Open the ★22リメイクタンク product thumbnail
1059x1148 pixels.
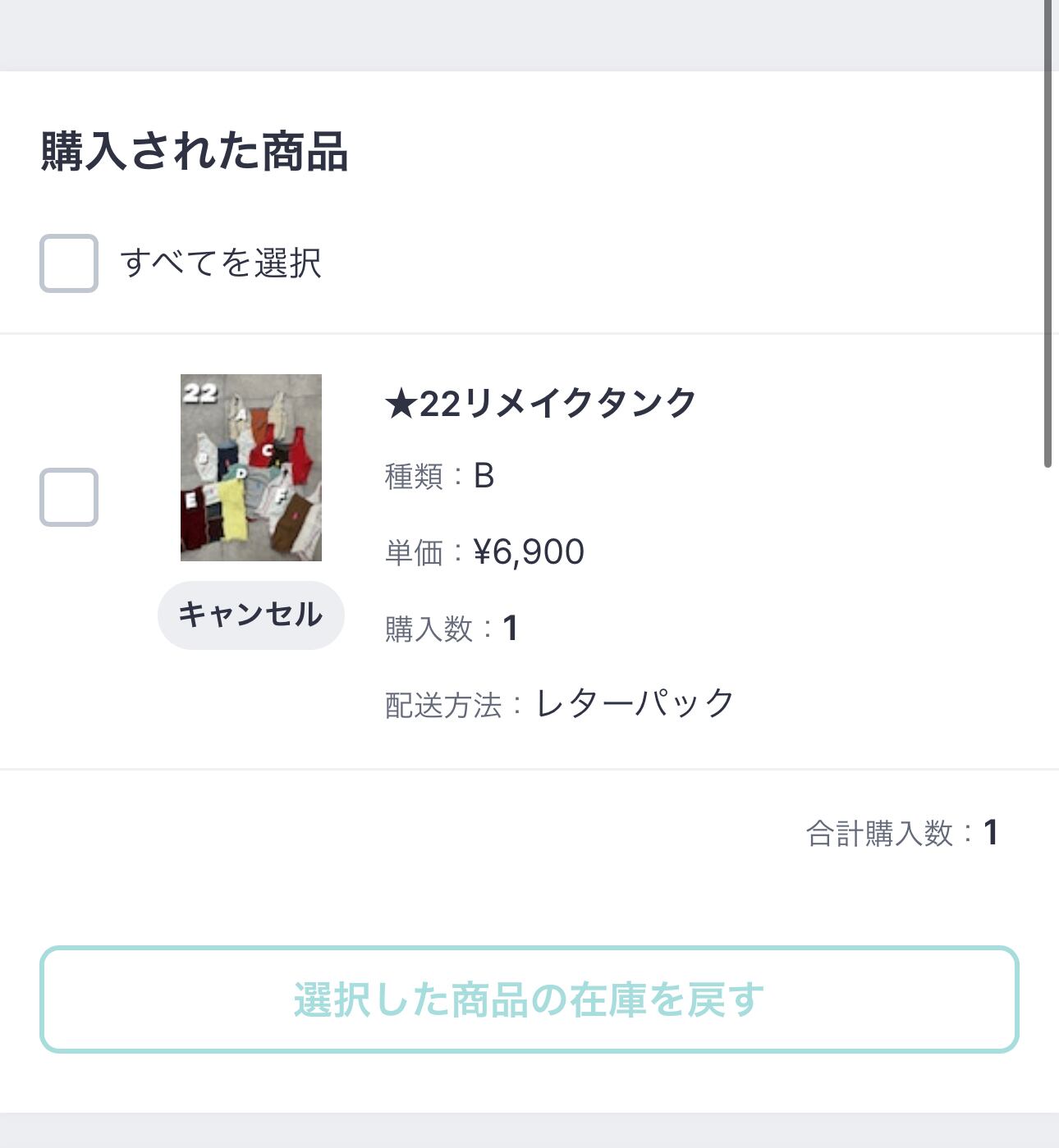tap(250, 468)
